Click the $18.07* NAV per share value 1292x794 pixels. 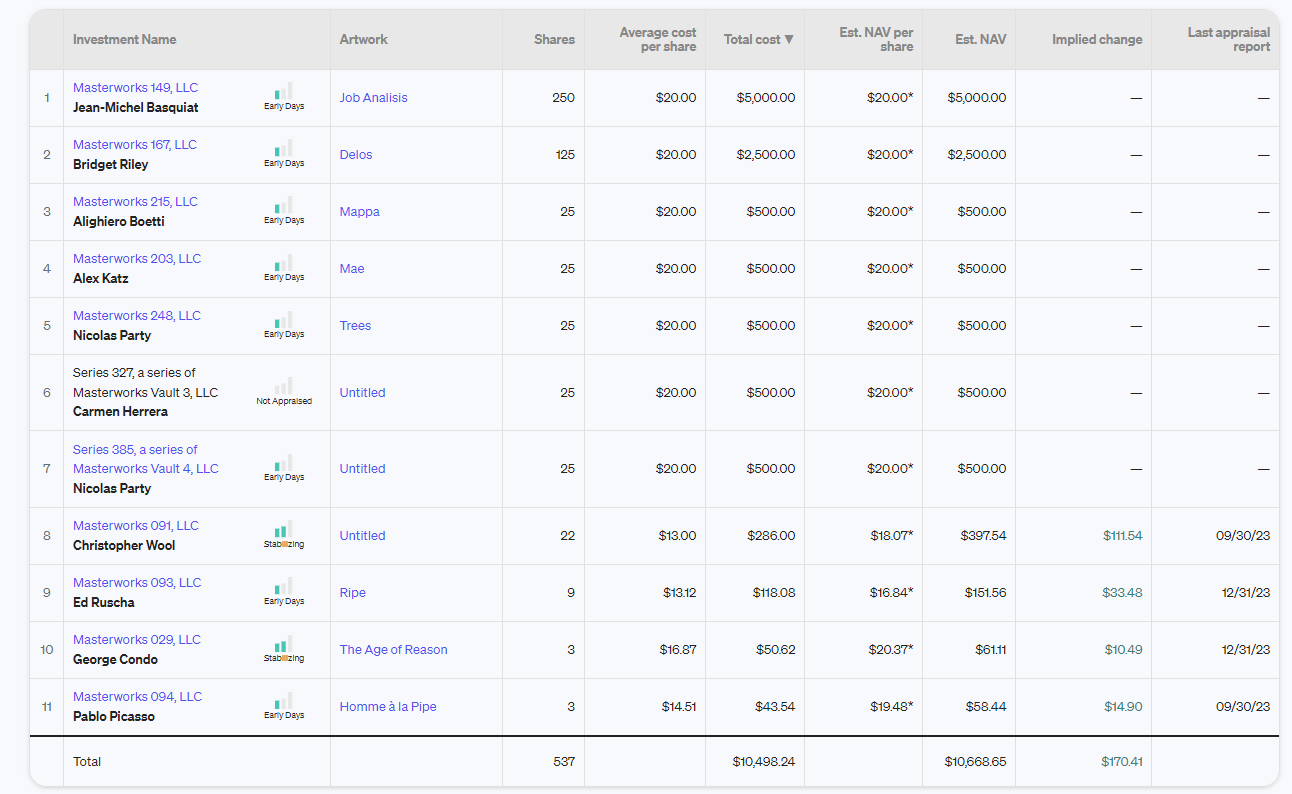tap(892, 535)
